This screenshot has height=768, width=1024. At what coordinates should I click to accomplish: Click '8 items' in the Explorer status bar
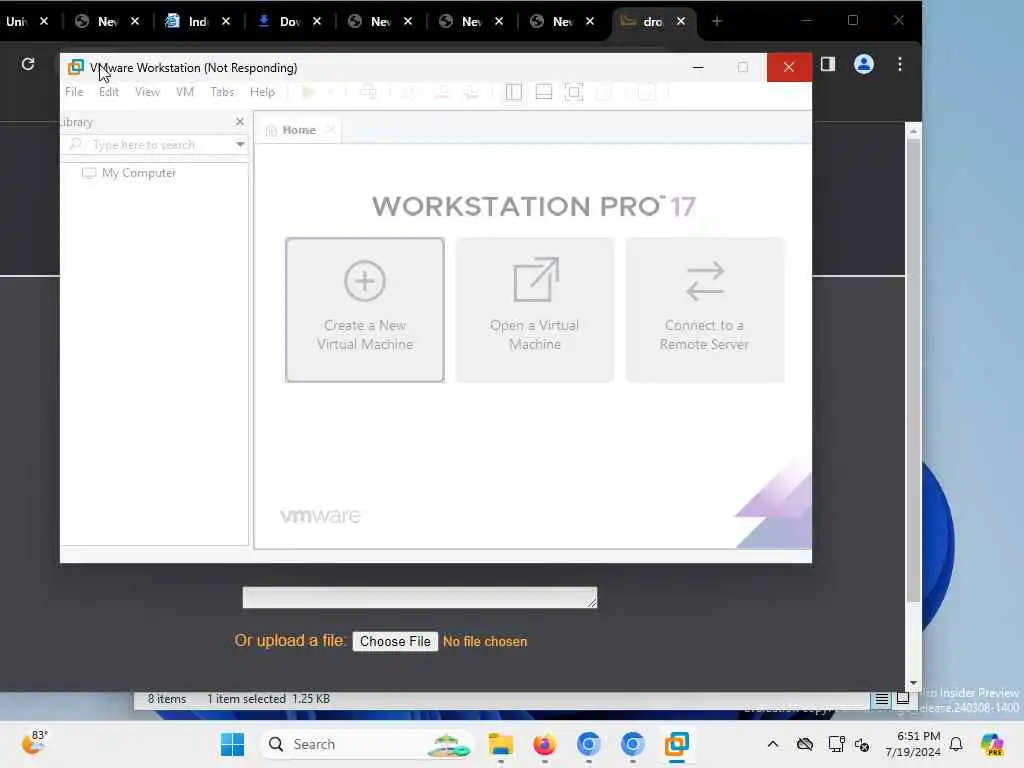pos(167,699)
